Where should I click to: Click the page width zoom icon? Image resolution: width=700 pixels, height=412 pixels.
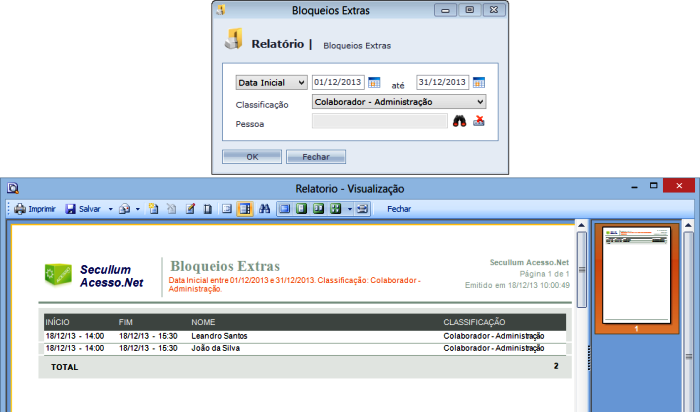362,209
